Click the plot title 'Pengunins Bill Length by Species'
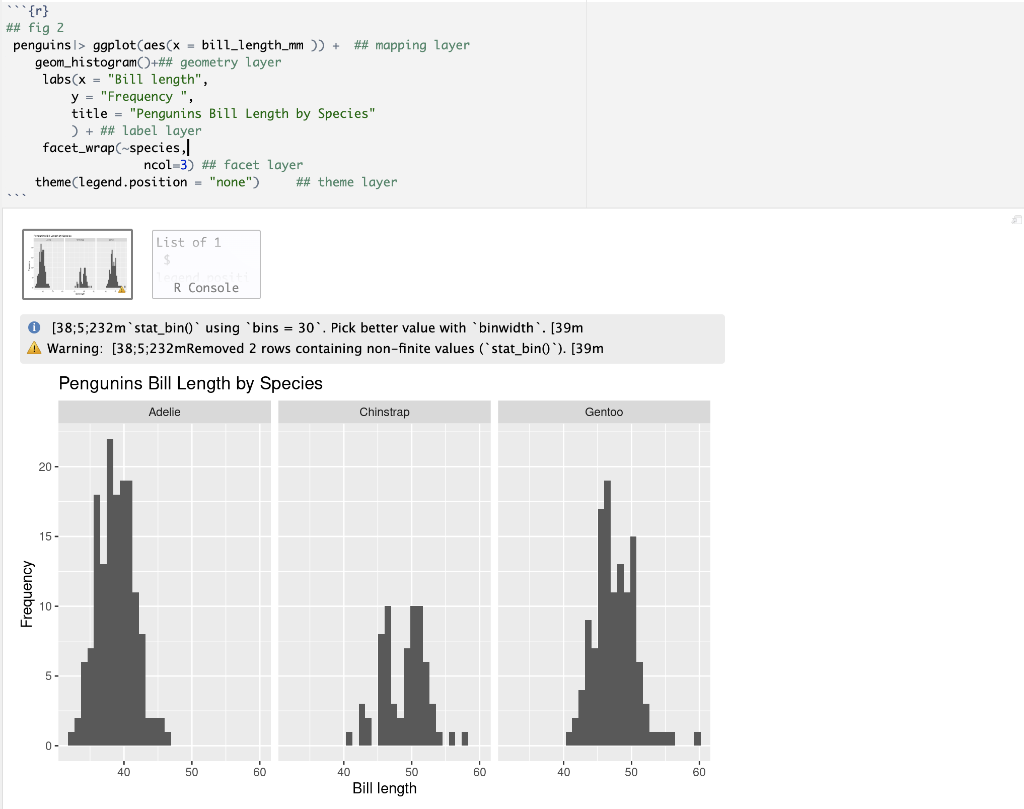This screenshot has height=809, width=1024. pos(191,383)
